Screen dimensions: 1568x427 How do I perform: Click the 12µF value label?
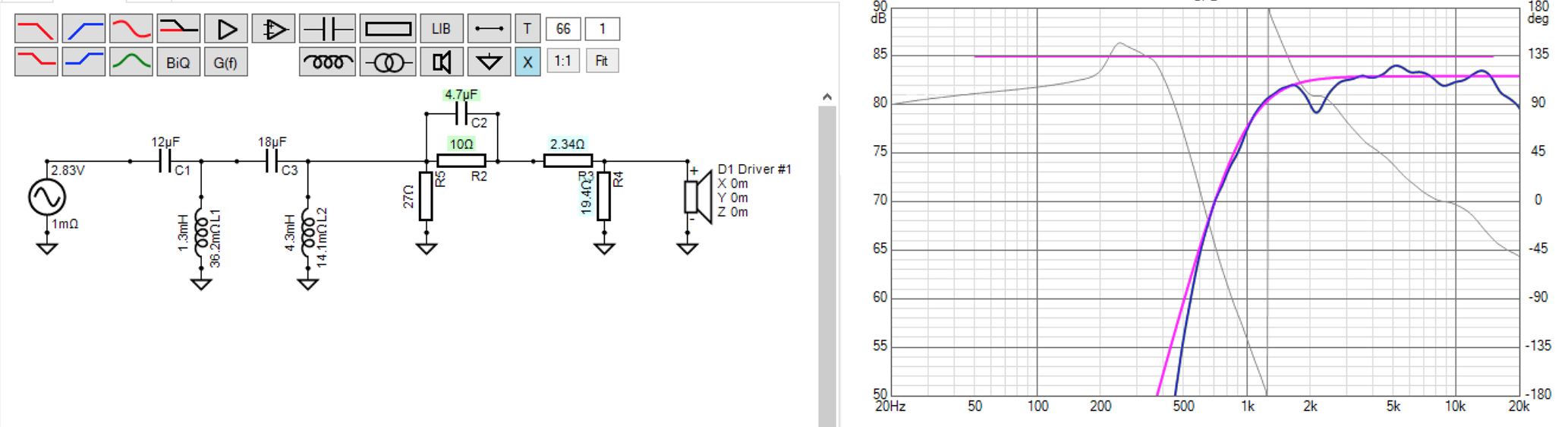pos(165,142)
